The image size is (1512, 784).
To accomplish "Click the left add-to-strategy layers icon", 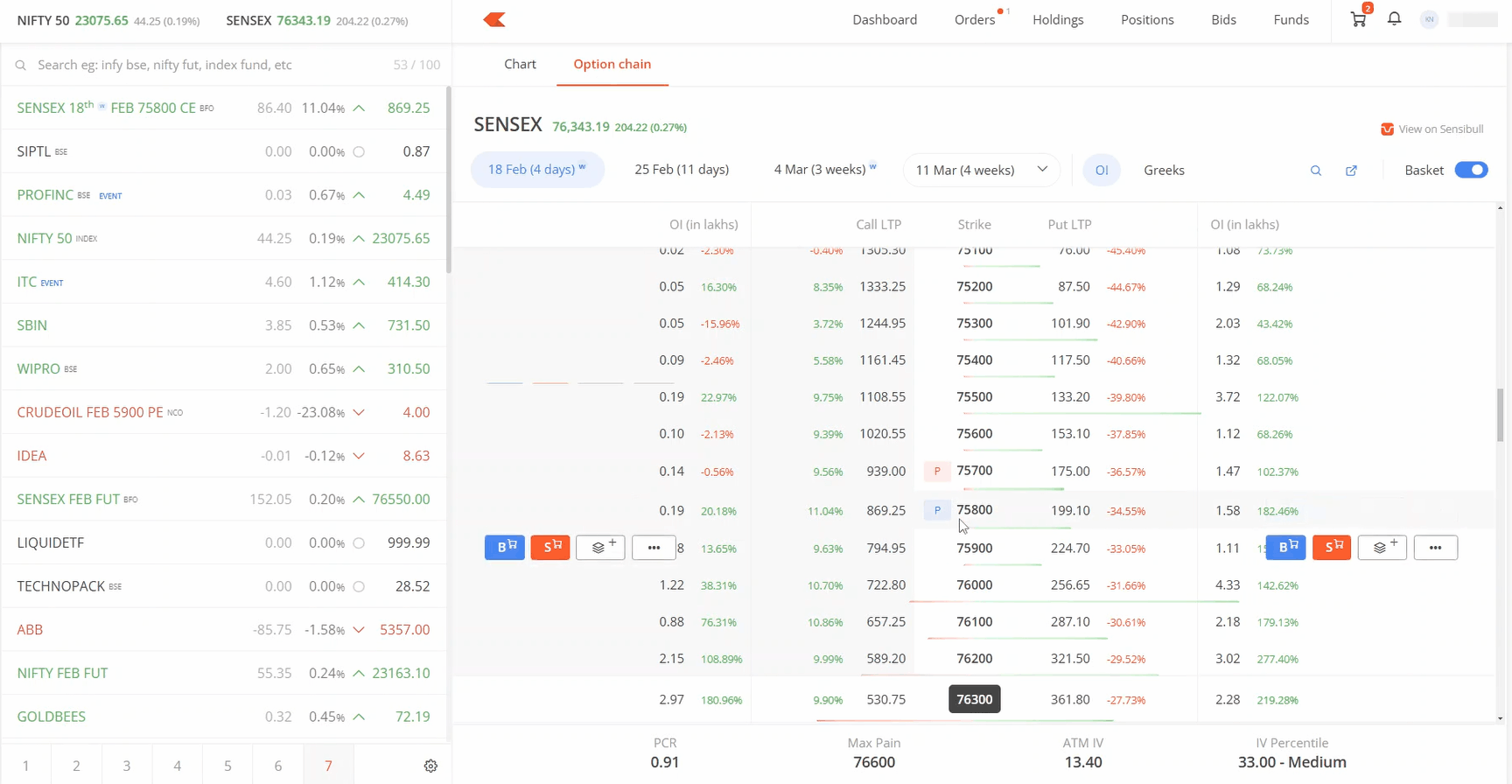I will tap(600, 548).
